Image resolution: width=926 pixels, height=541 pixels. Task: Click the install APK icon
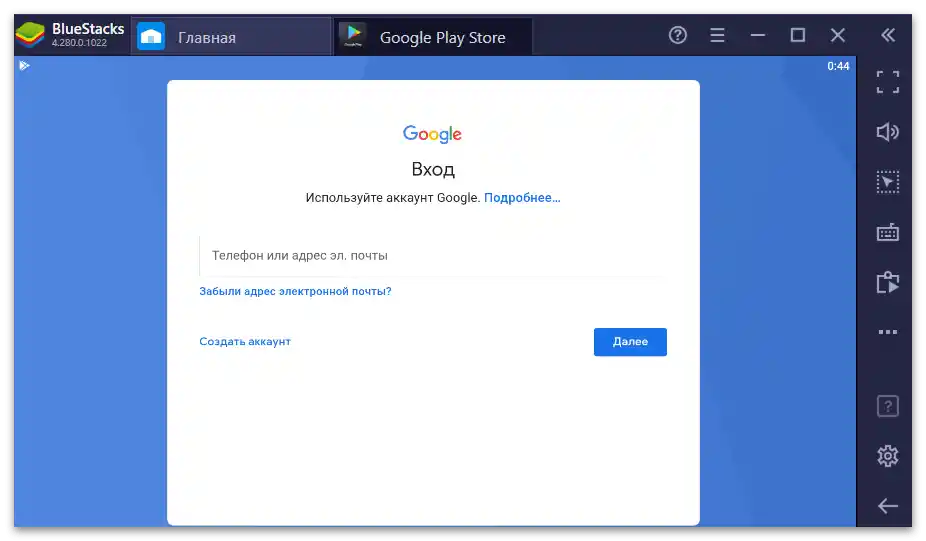point(888,282)
